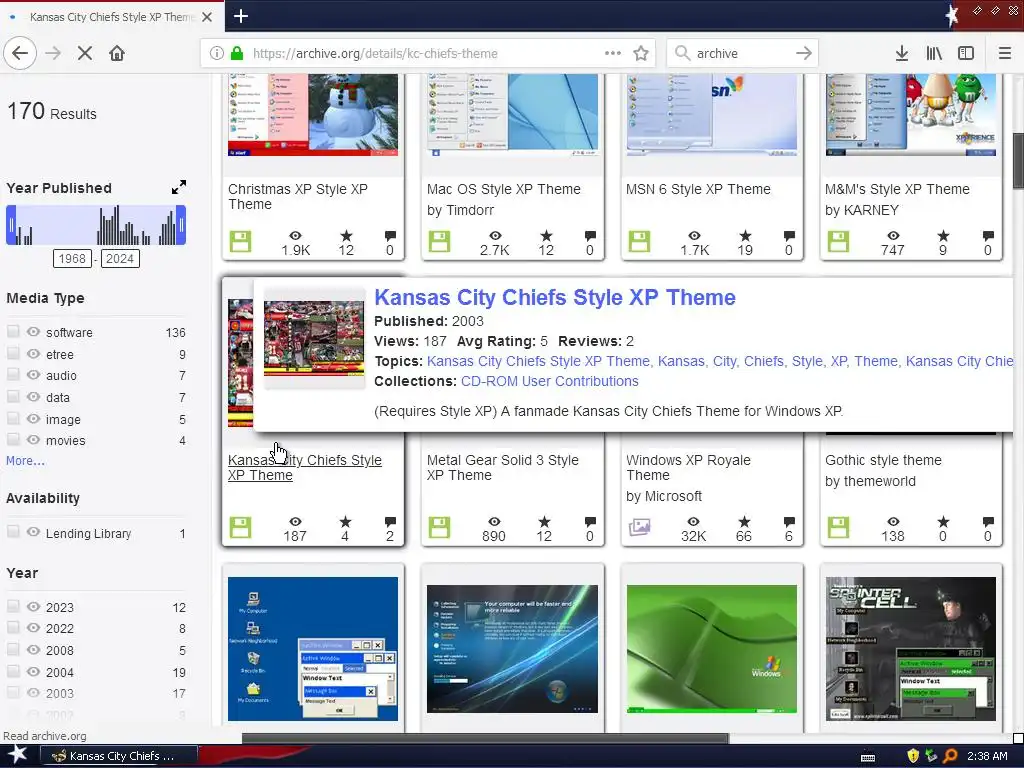Click the Splinter Cell theme thumbnail
Image resolution: width=1024 pixels, height=768 pixels.
click(x=910, y=648)
